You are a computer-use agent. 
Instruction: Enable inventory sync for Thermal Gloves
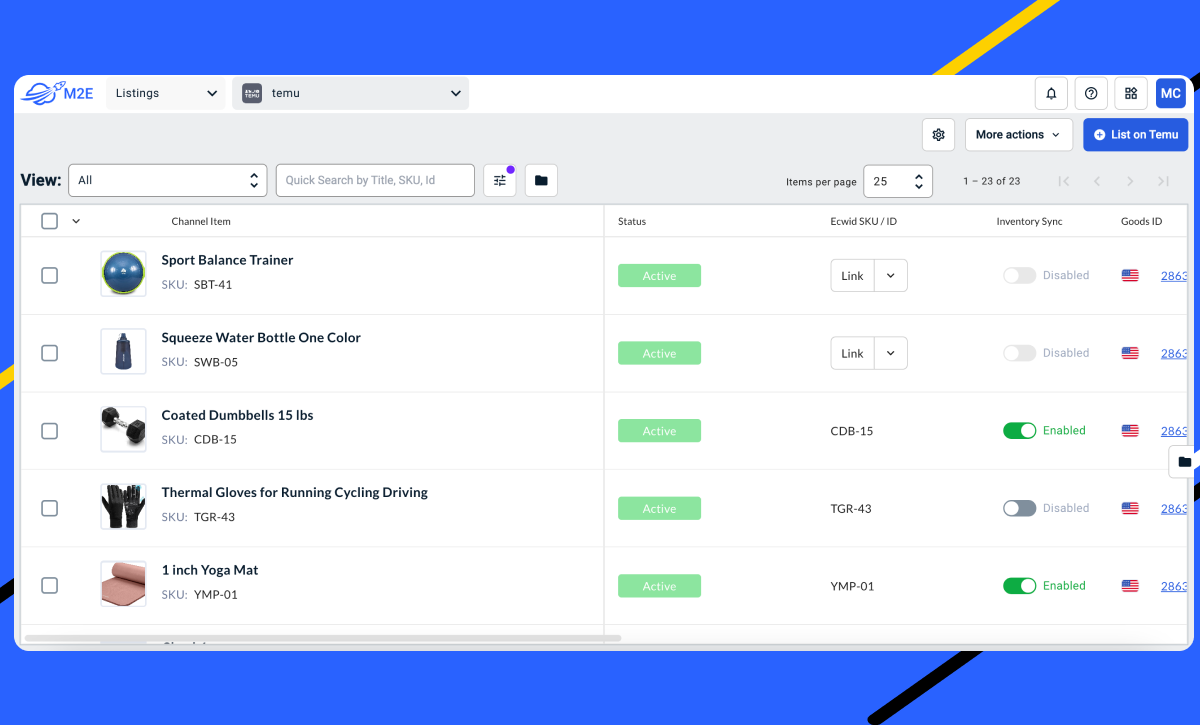point(1019,508)
